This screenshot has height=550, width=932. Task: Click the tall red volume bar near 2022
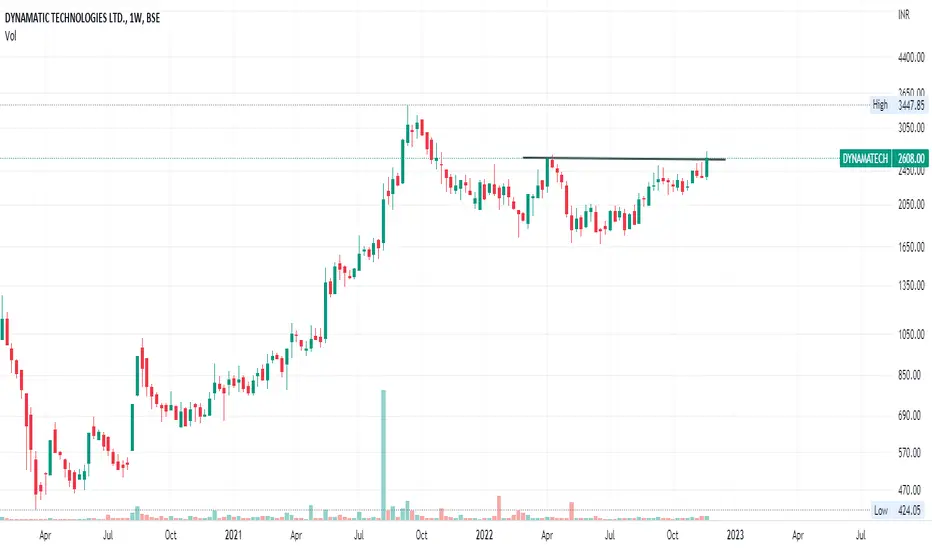(499, 508)
